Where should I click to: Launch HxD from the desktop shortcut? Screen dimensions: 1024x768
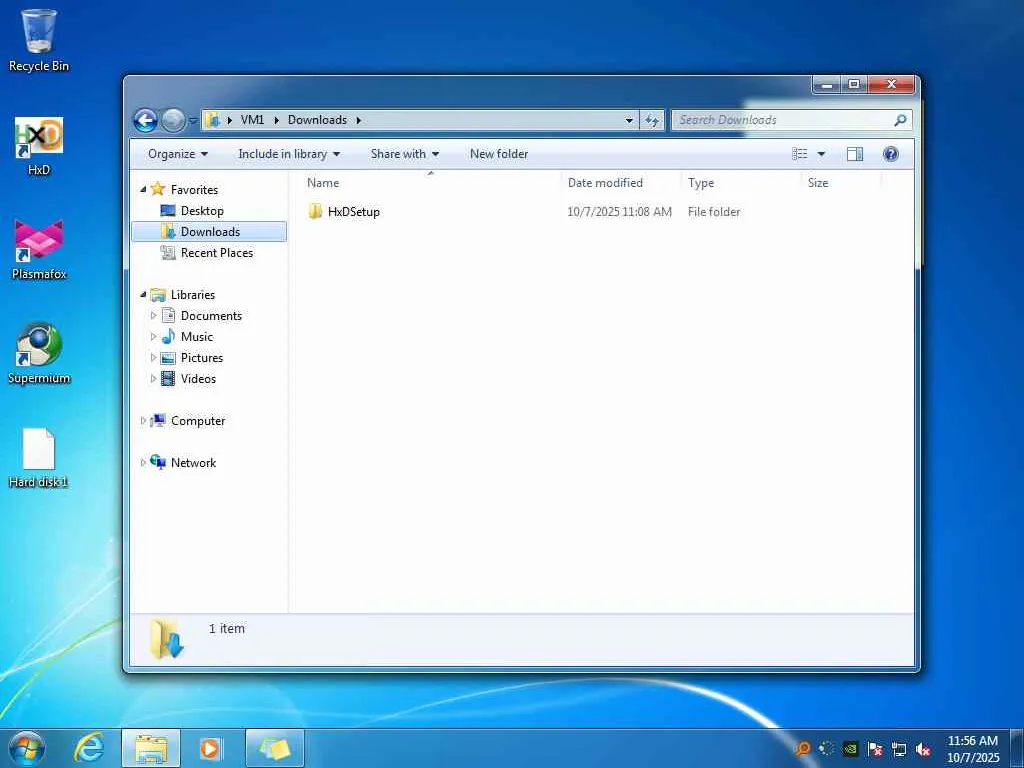pos(39,146)
